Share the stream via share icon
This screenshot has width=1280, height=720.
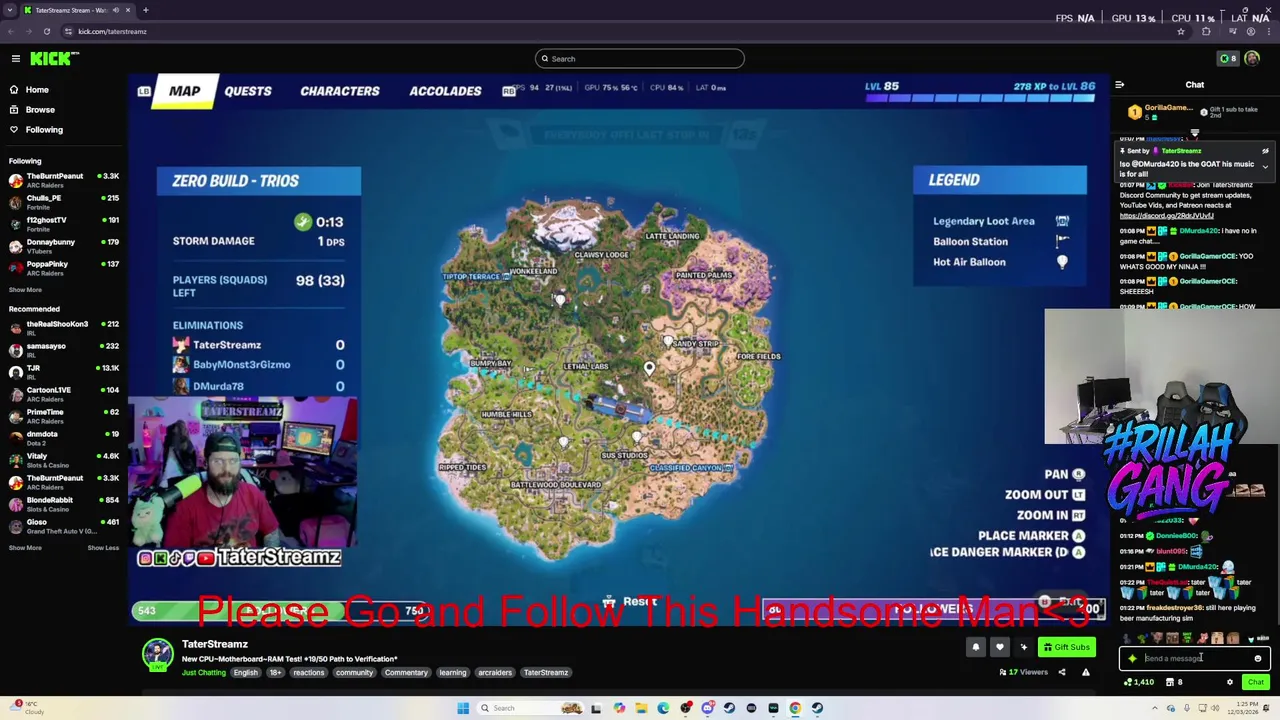point(1061,673)
